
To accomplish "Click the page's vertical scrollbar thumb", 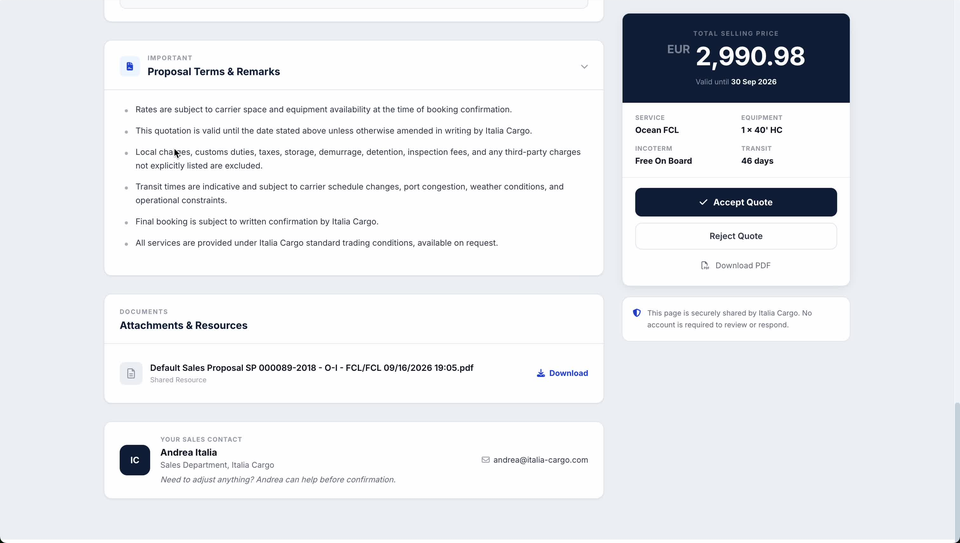I will [956, 470].
